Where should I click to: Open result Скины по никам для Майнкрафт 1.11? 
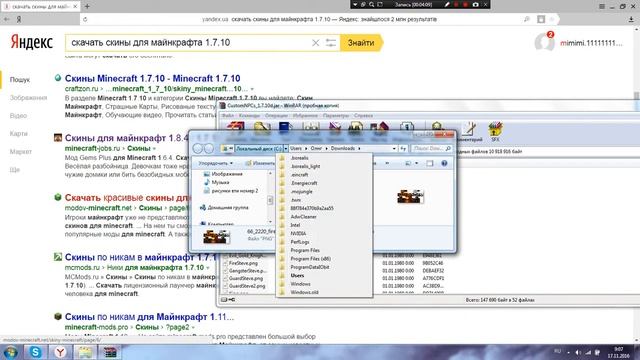pyautogui.click(x=149, y=317)
